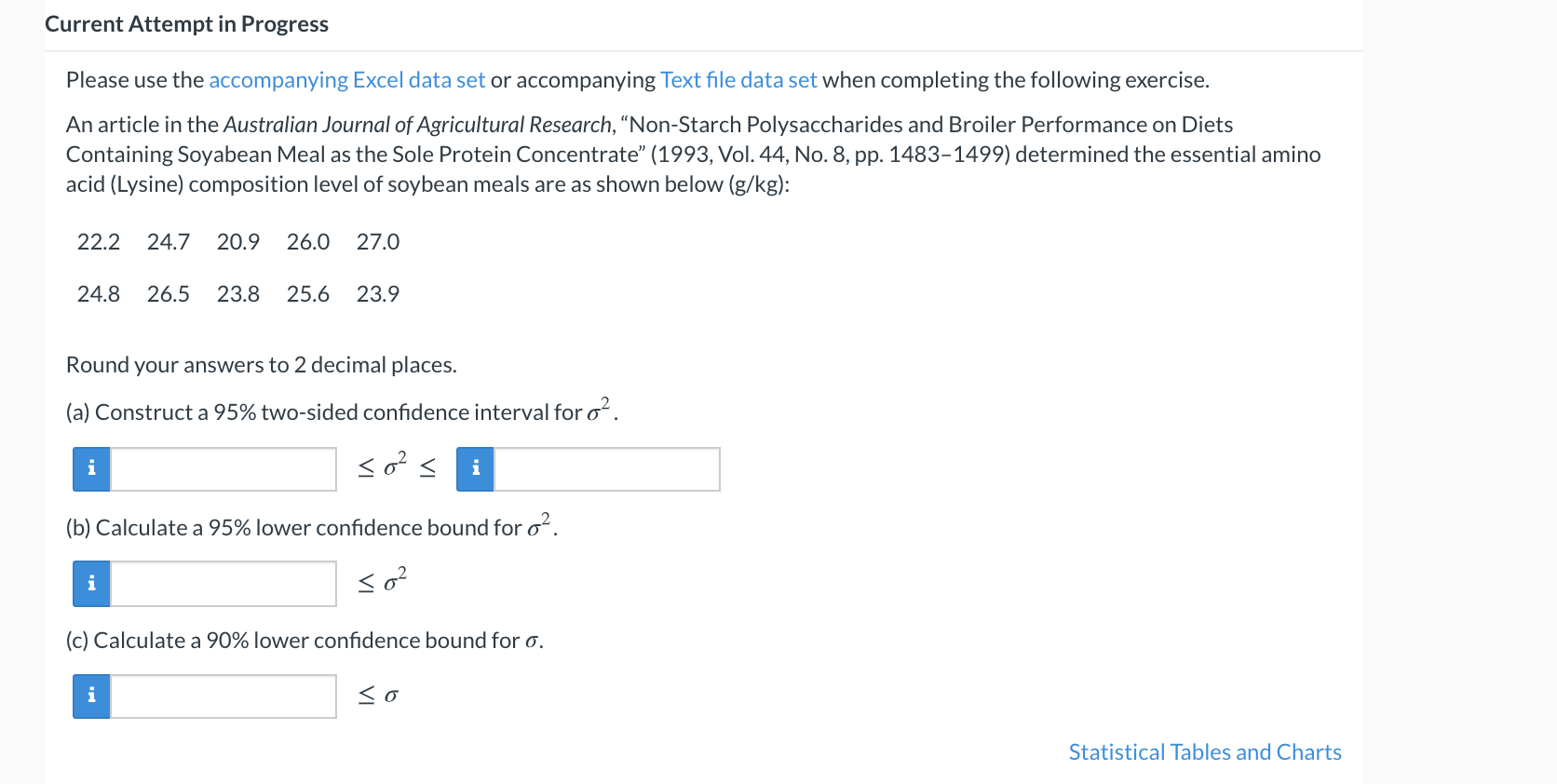Screen dimensions: 1557x784
Task: Click the Current Attempt in Progress heading
Action: coord(186,24)
